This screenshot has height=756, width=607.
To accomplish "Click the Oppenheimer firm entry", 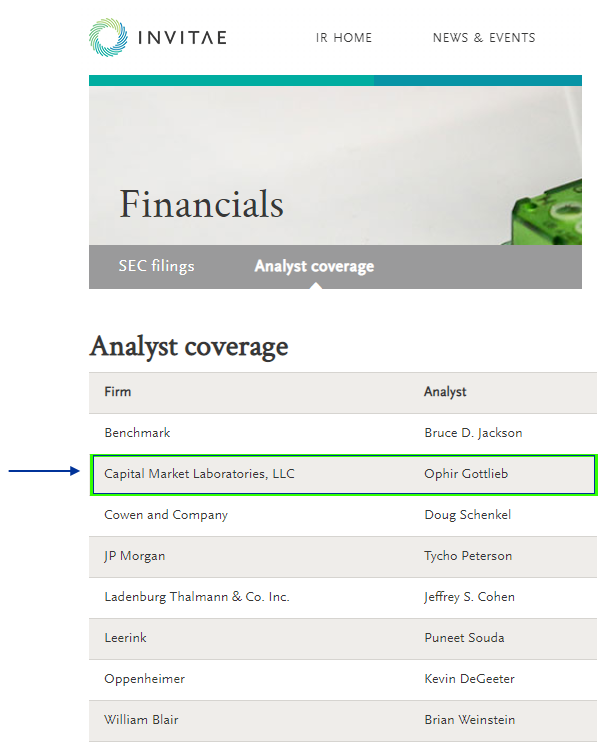I will click(x=144, y=679).
